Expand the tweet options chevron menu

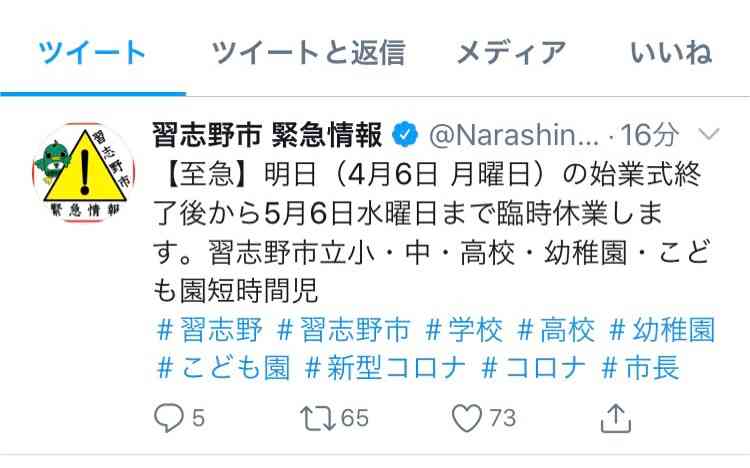coord(708,134)
